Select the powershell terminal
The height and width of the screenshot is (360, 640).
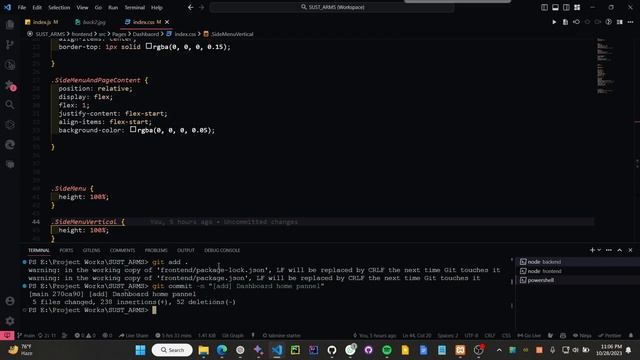point(578,280)
